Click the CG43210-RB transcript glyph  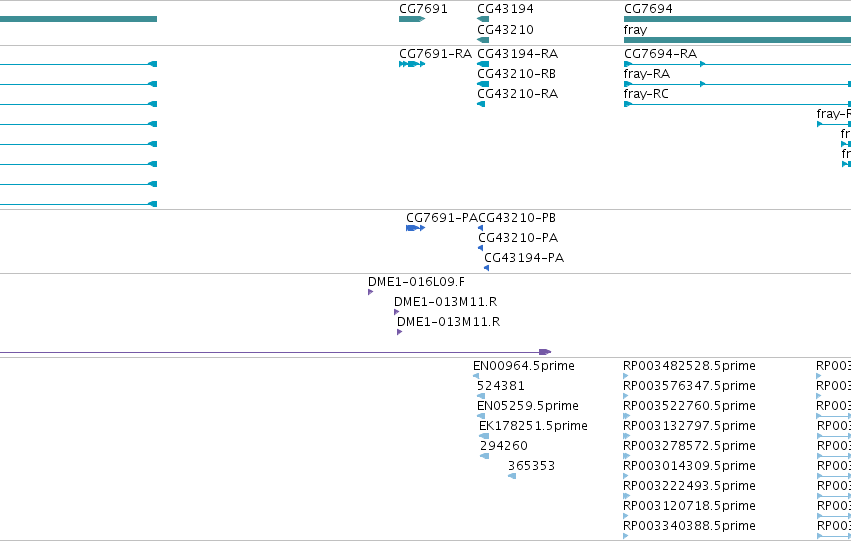pyautogui.click(x=482, y=84)
